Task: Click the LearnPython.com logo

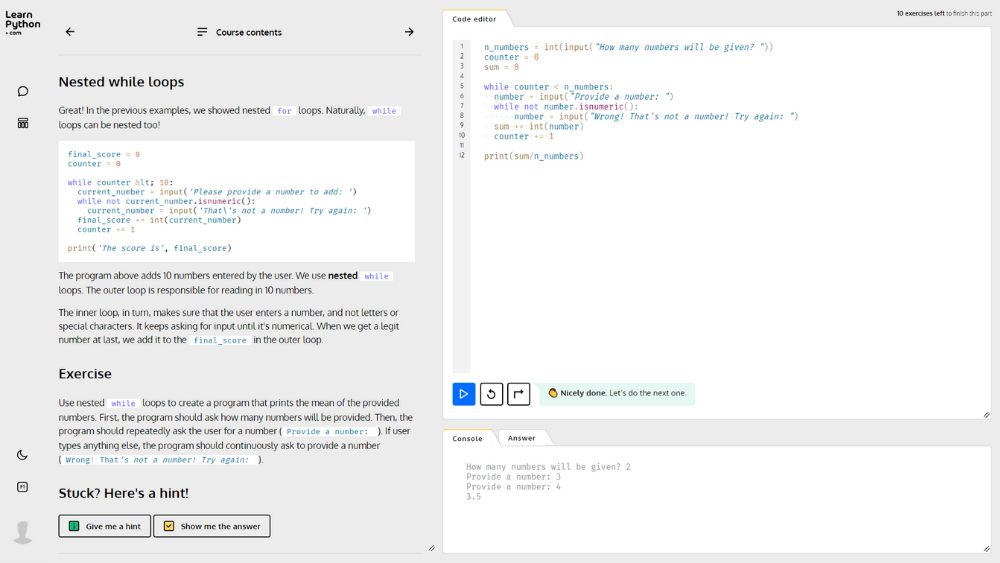Action: tap(22, 23)
